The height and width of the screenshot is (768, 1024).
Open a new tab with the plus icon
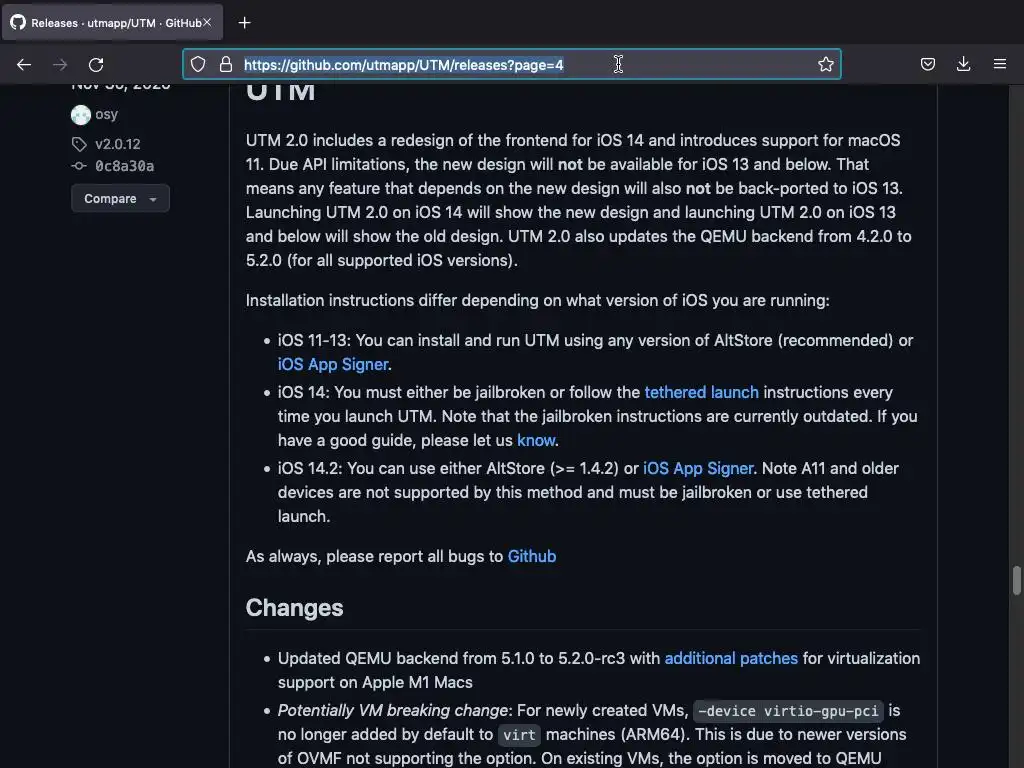(x=244, y=23)
